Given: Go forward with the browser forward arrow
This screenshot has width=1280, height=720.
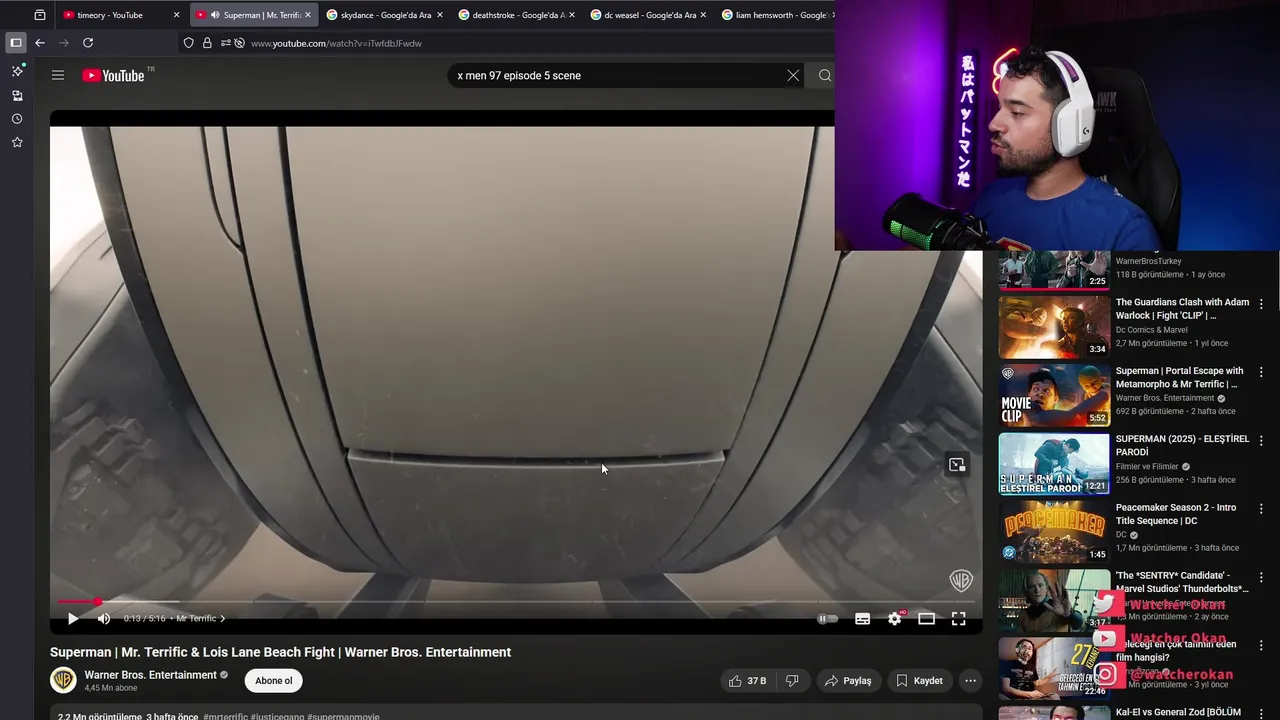Looking at the screenshot, I should 64,43.
